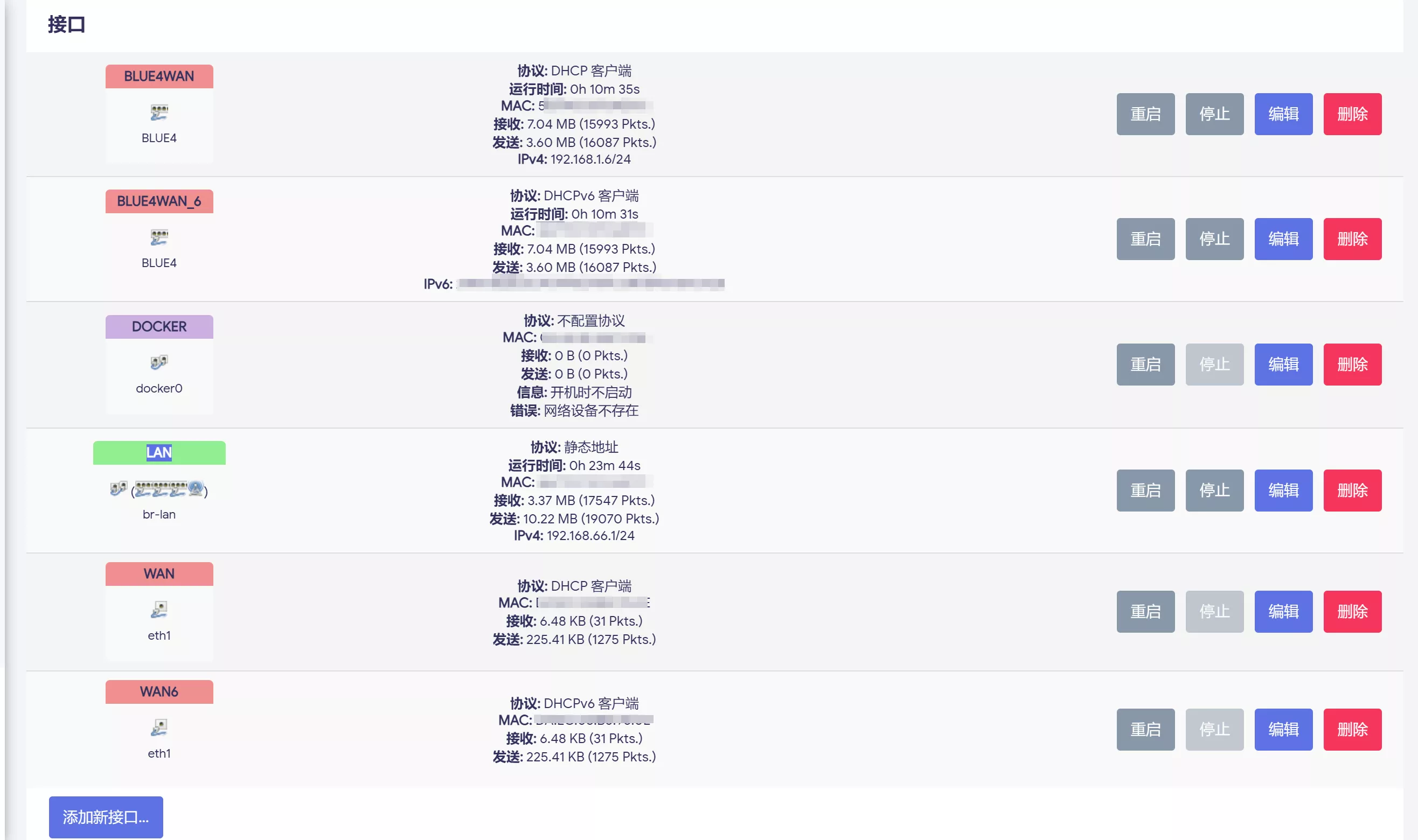Click the eth1 device icon under WAN
1418x840 pixels.
(x=159, y=610)
